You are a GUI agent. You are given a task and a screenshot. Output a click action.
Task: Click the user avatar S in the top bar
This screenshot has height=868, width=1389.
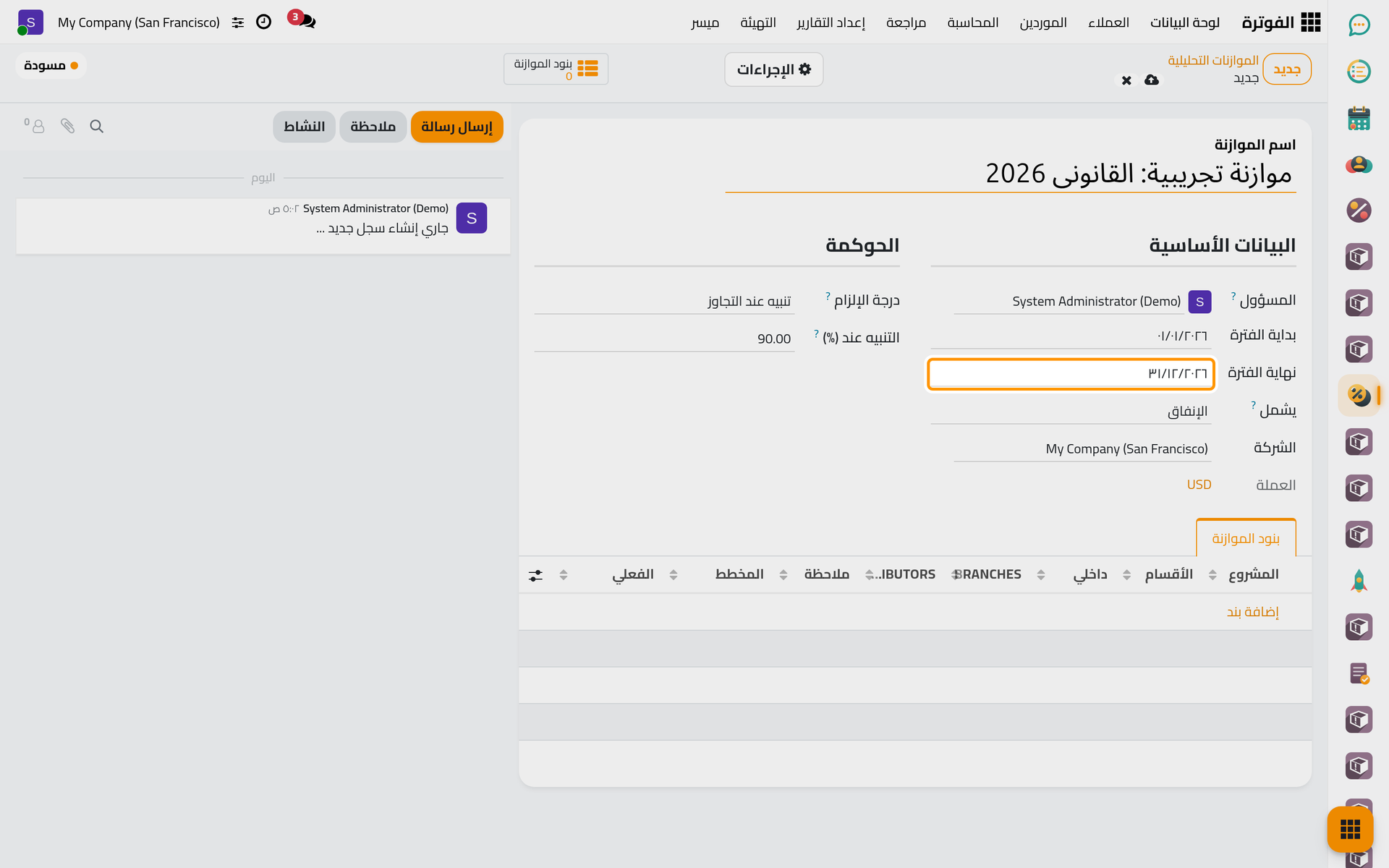pos(30,22)
